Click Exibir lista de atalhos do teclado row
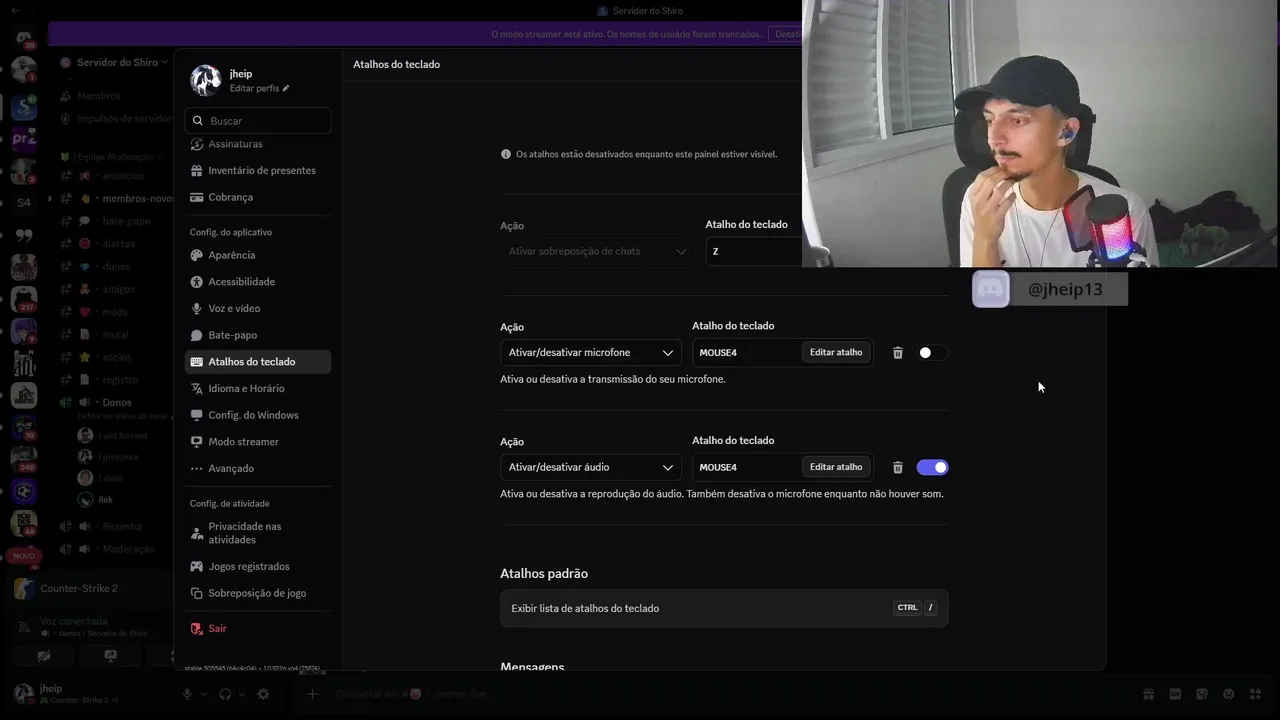The width and height of the screenshot is (1280, 720). (x=724, y=608)
